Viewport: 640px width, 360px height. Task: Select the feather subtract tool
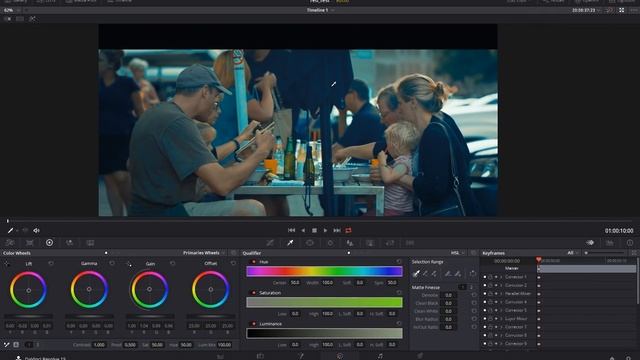(448, 273)
